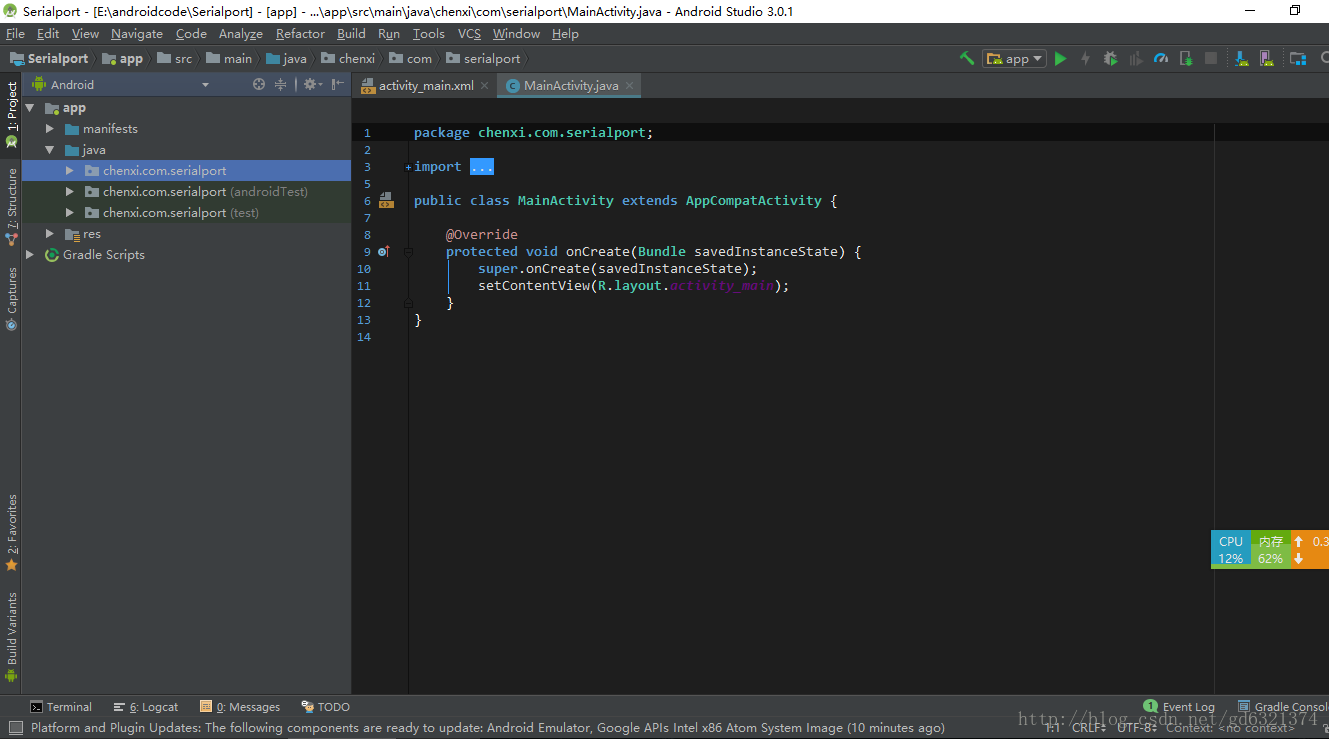Click the CRLF line separator in status bar

tap(1088, 728)
